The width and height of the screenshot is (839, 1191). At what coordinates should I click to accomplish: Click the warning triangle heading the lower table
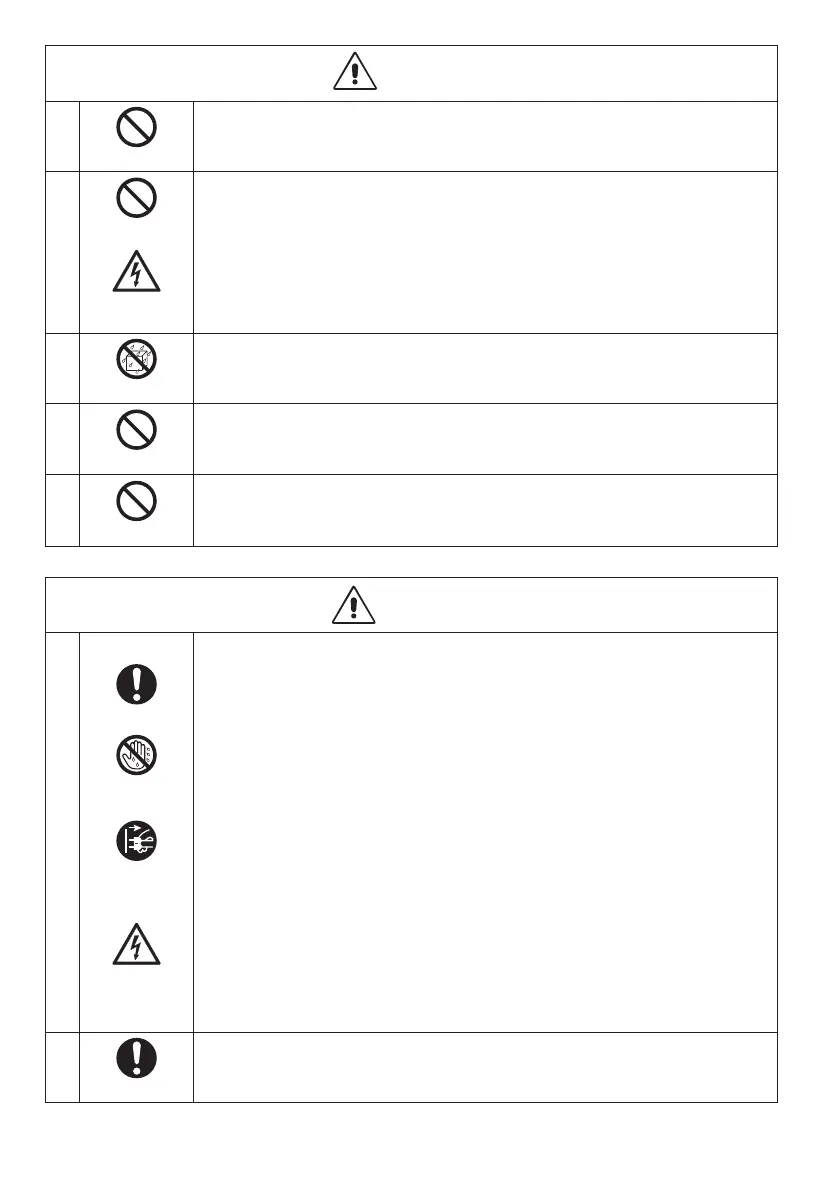[x=353, y=605]
